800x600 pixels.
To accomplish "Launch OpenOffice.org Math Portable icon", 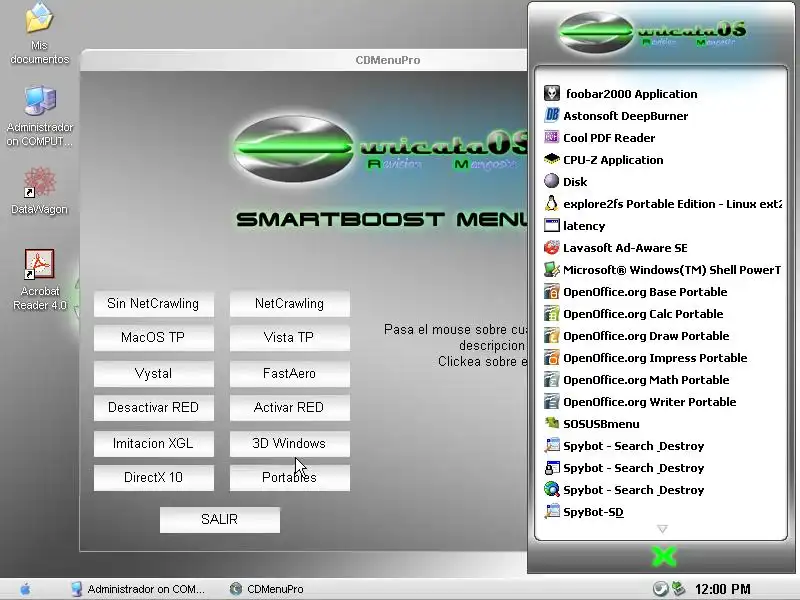I will (x=552, y=379).
